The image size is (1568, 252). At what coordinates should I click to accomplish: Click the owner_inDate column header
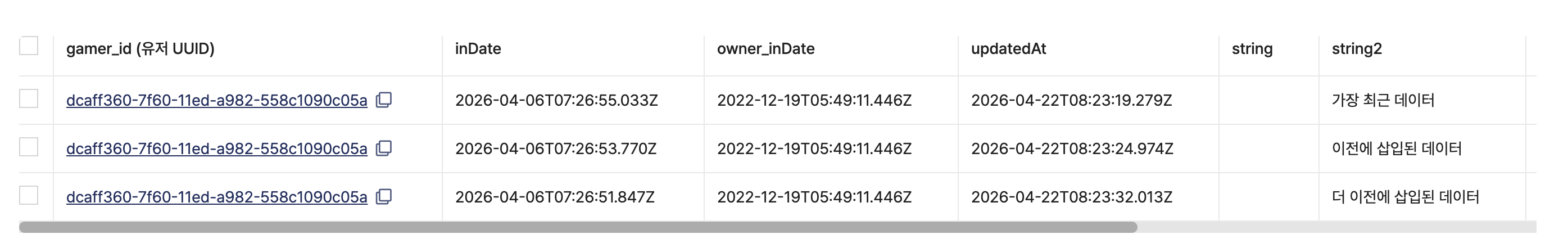click(x=765, y=49)
